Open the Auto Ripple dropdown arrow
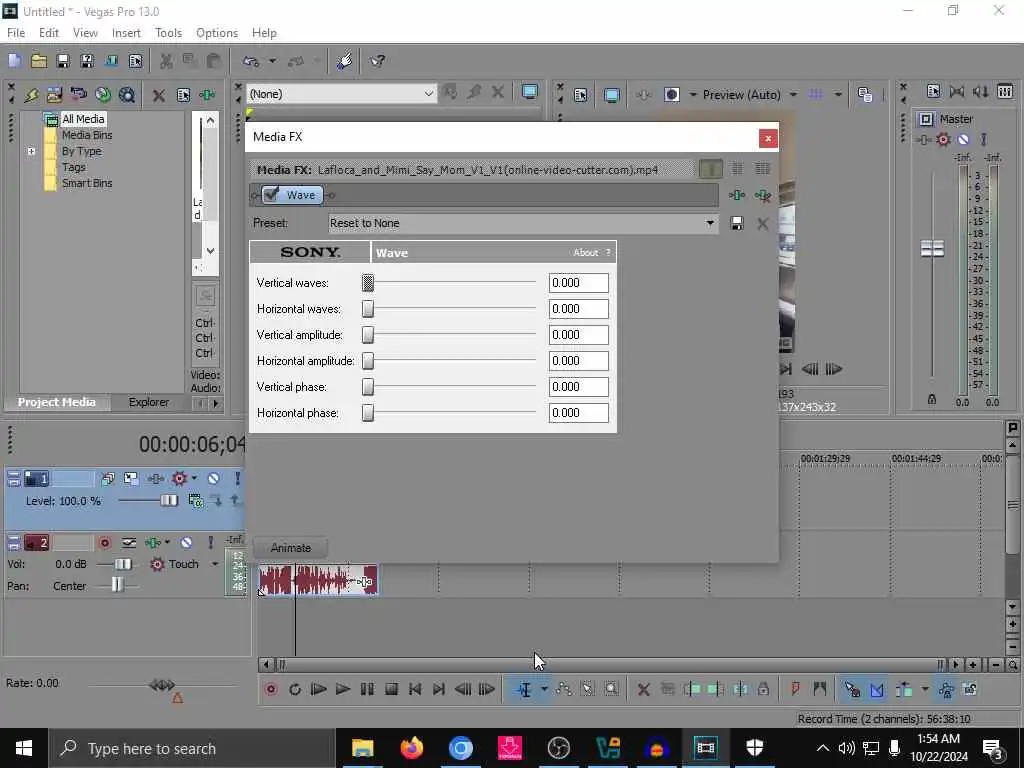1024x768 pixels. click(x=925, y=690)
